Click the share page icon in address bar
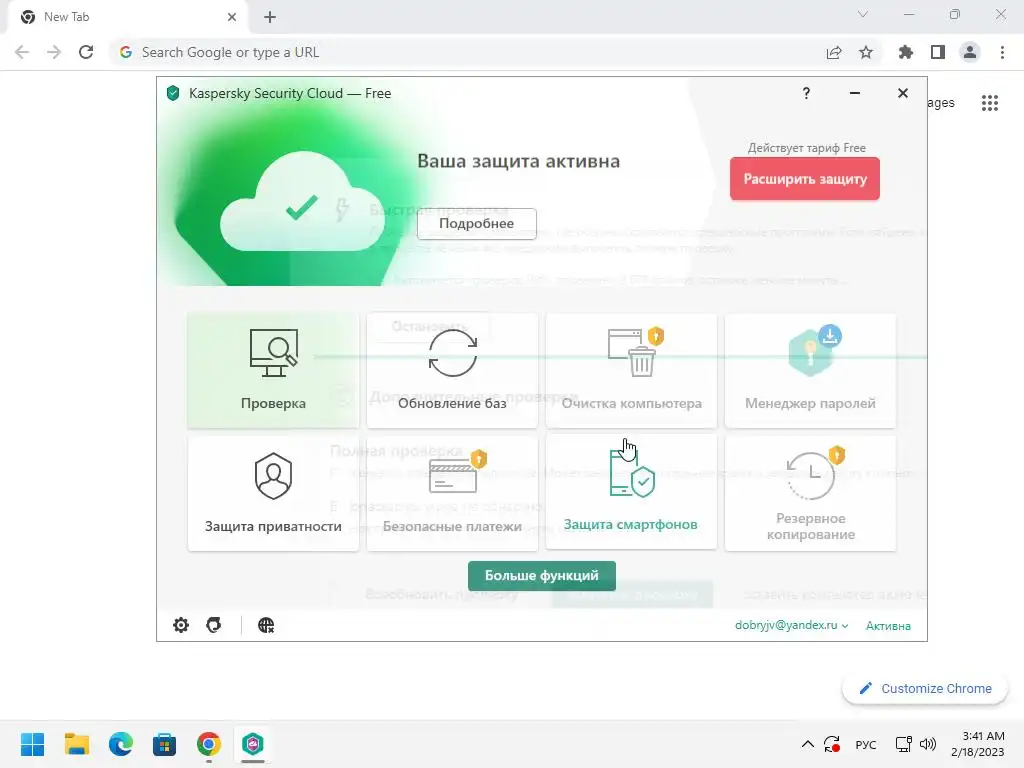The width and height of the screenshot is (1024, 768). (x=834, y=52)
